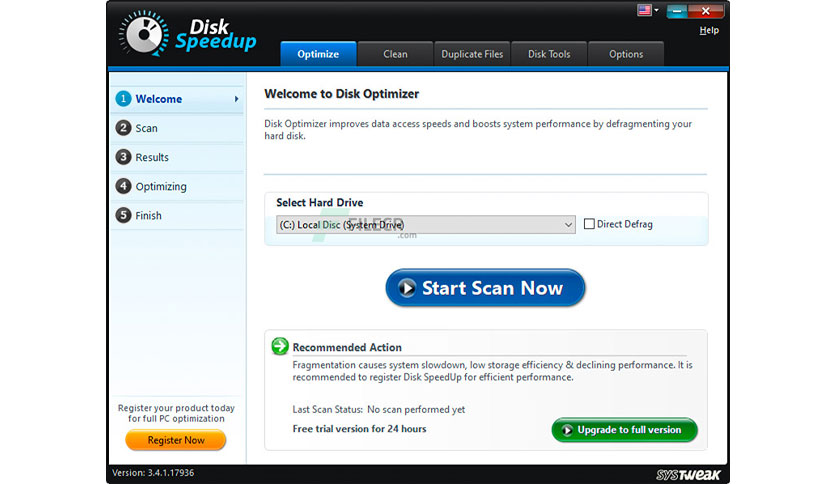The image size is (836, 484).
Task: Select the Scan step in sidebar
Action: [177, 128]
